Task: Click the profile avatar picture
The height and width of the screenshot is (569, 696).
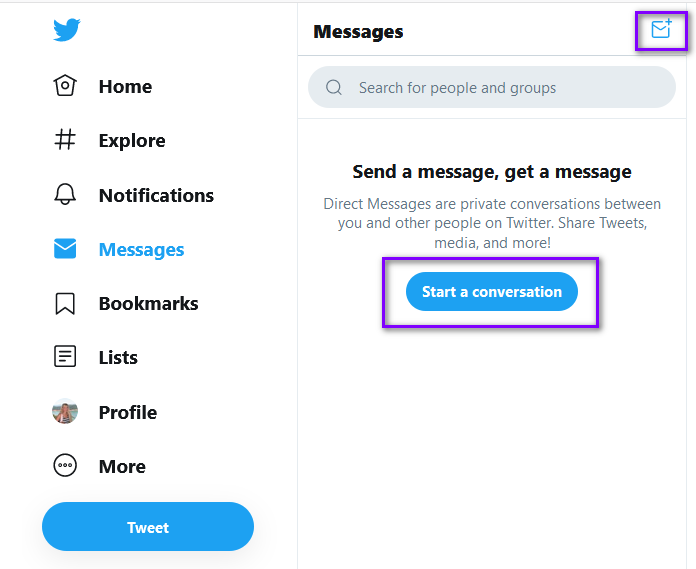Action: point(65,411)
